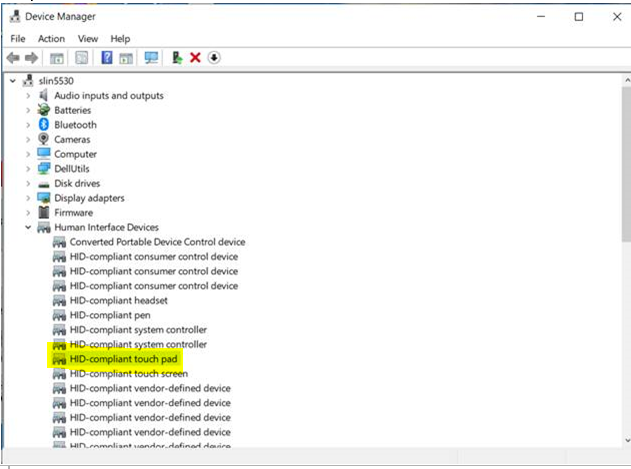
Task: Click the Help toolbar icon with question mark
Action: coord(107,58)
